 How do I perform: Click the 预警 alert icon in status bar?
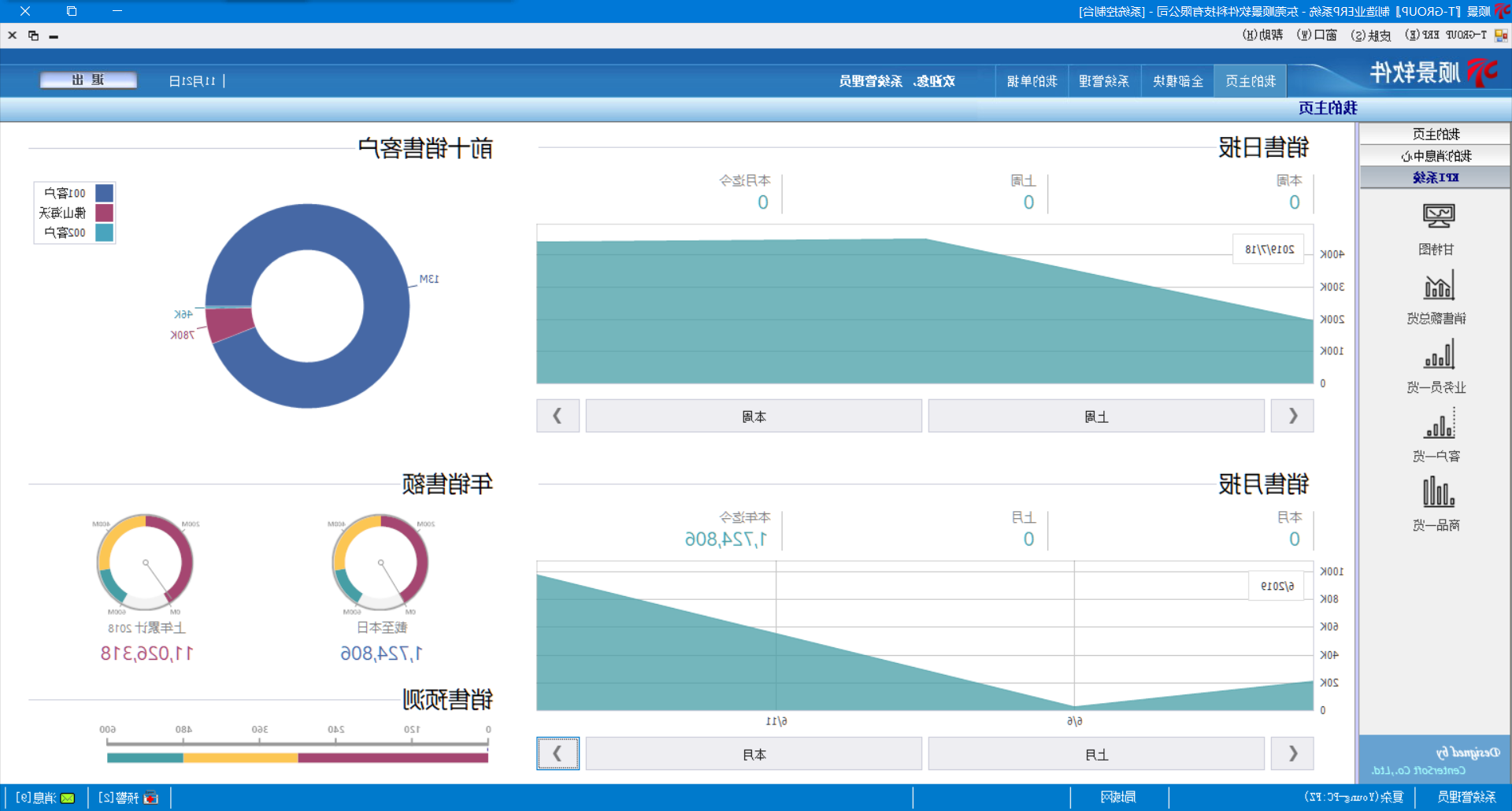pyautogui.click(x=150, y=798)
